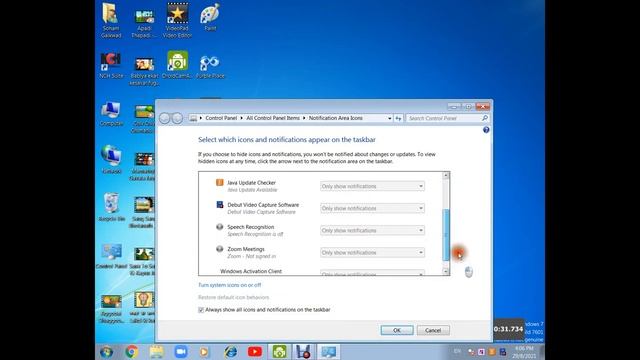
Task: Click inside Search Control Panel field
Action: pyautogui.click(x=444, y=118)
